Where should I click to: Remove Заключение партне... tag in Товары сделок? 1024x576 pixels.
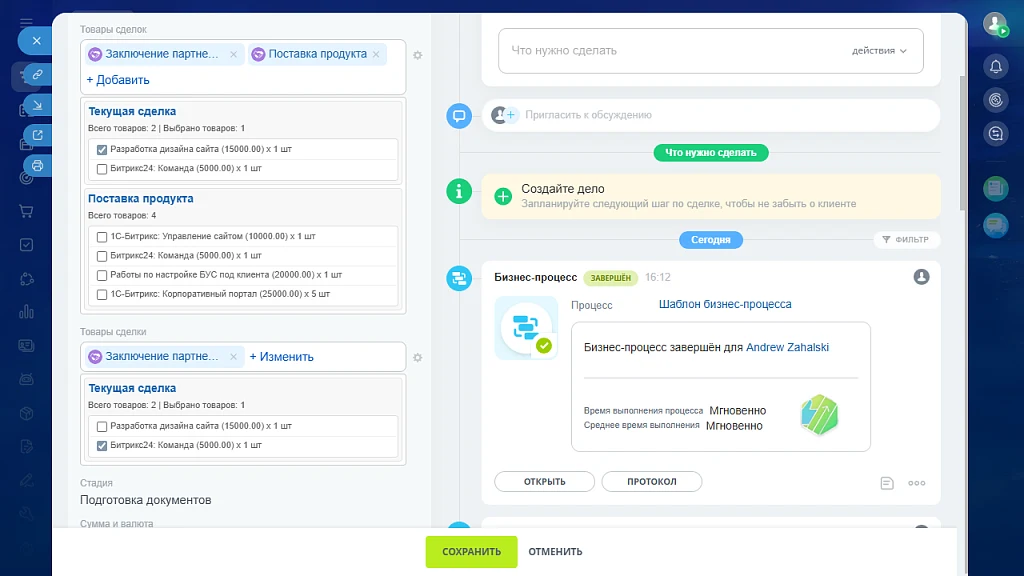[x=233, y=54]
